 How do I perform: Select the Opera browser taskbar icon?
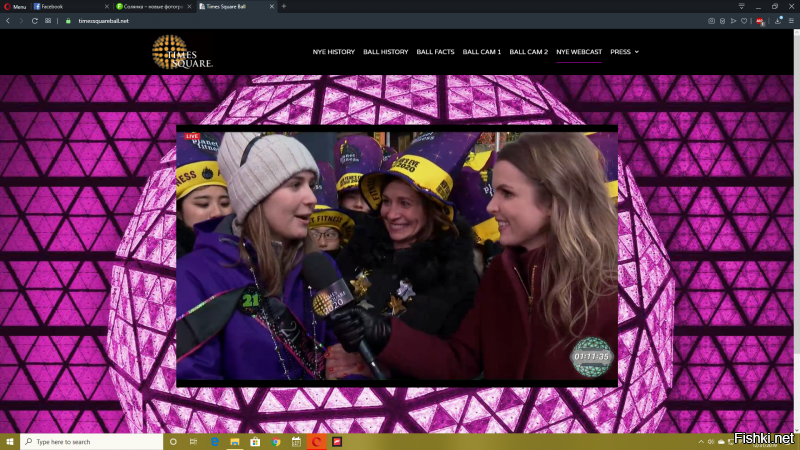tap(316, 442)
